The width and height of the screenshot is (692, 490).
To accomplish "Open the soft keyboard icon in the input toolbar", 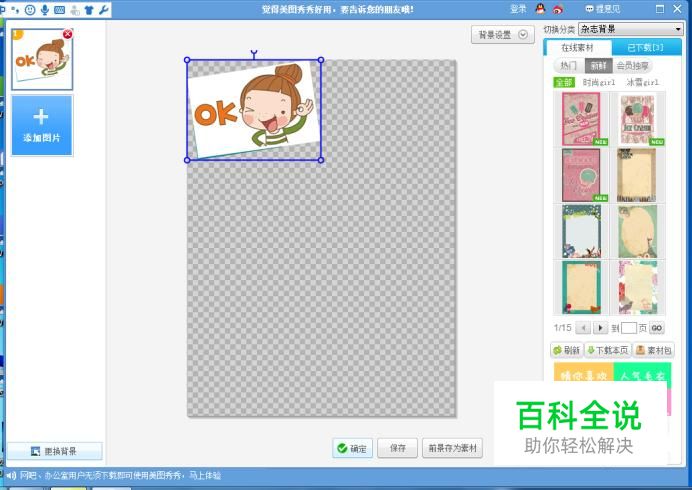I will (x=60, y=10).
